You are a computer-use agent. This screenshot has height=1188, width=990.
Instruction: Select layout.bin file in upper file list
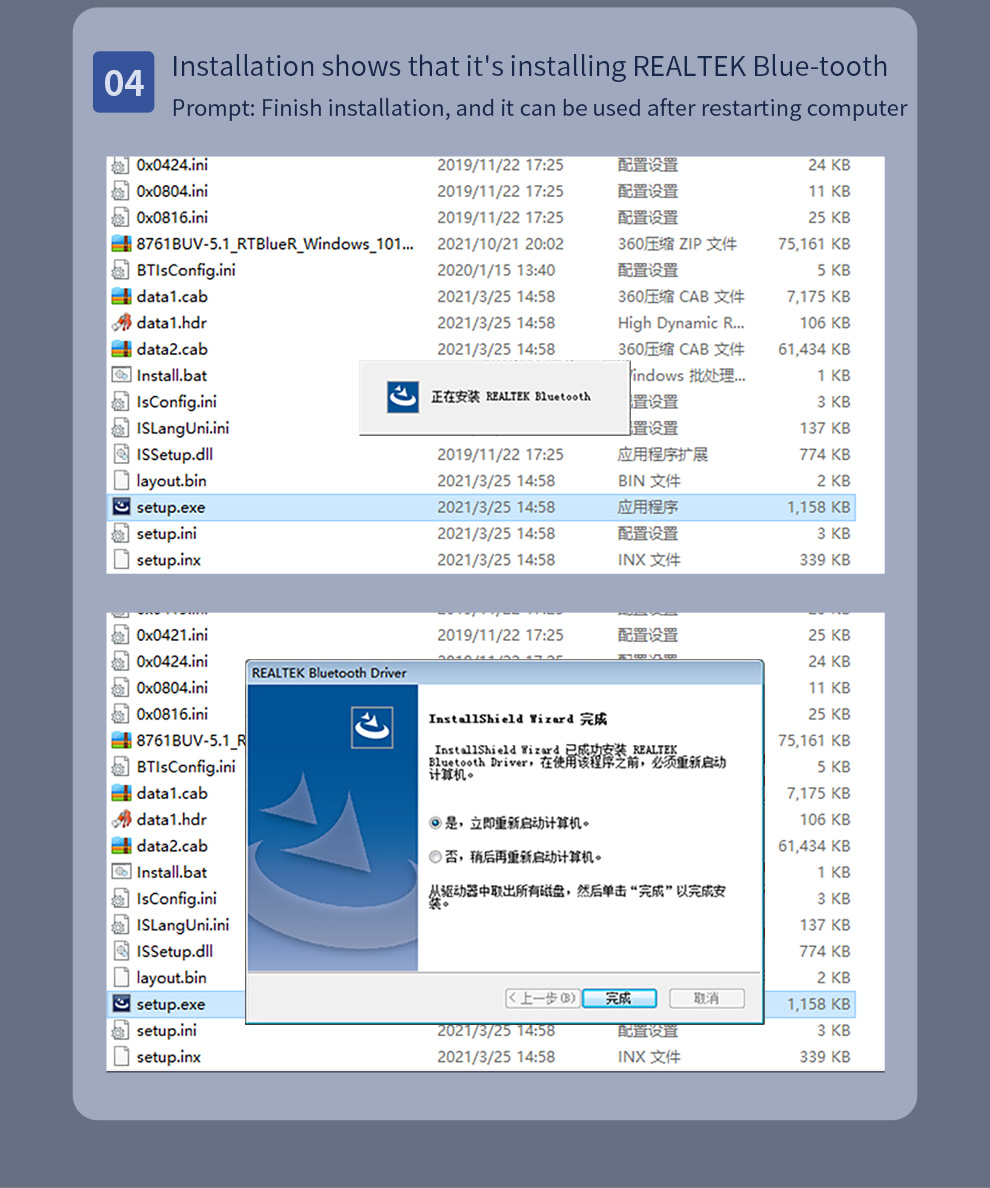pos(171,481)
